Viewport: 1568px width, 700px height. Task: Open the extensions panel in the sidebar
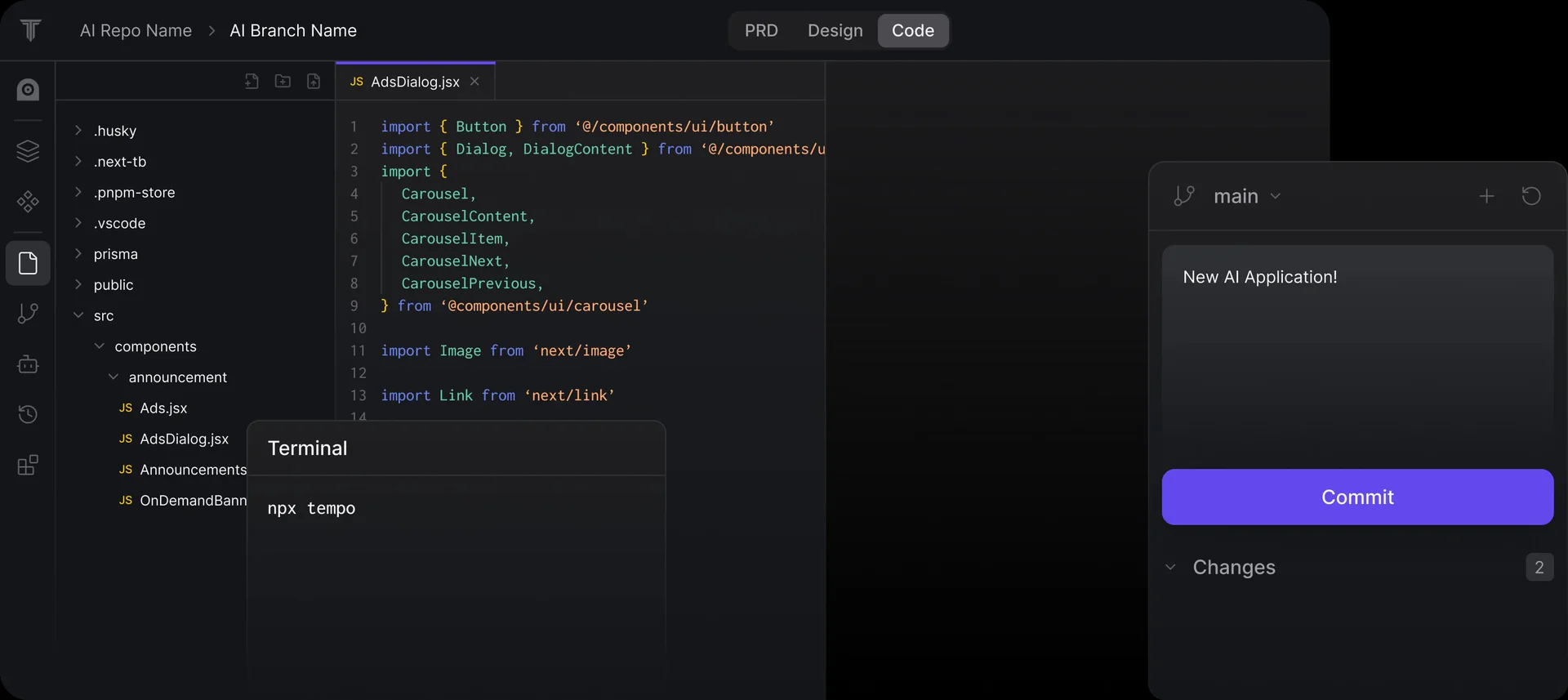pyautogui.click(x=28, y=465)
